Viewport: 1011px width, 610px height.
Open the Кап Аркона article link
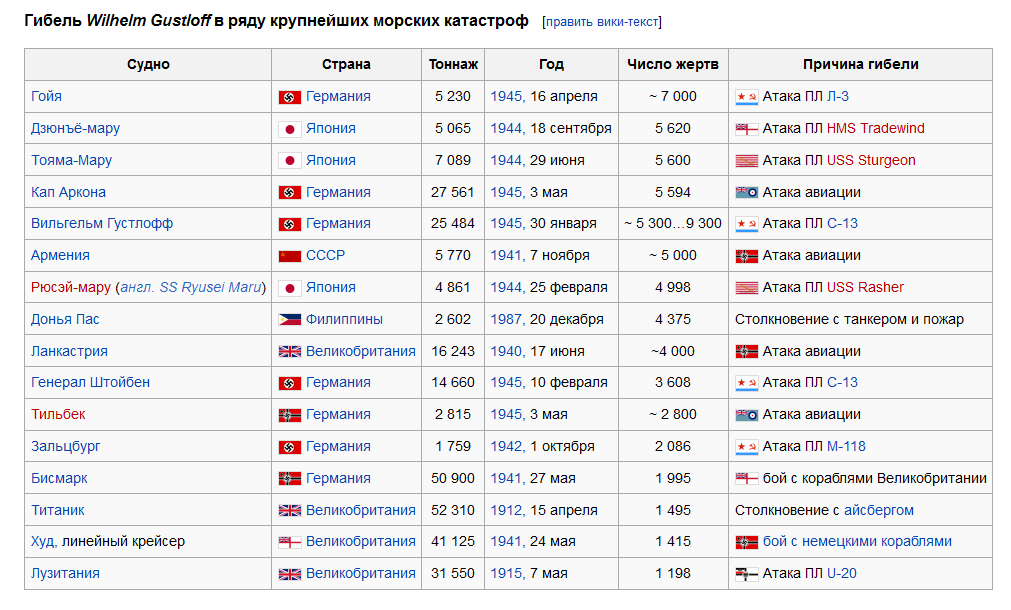68,192
